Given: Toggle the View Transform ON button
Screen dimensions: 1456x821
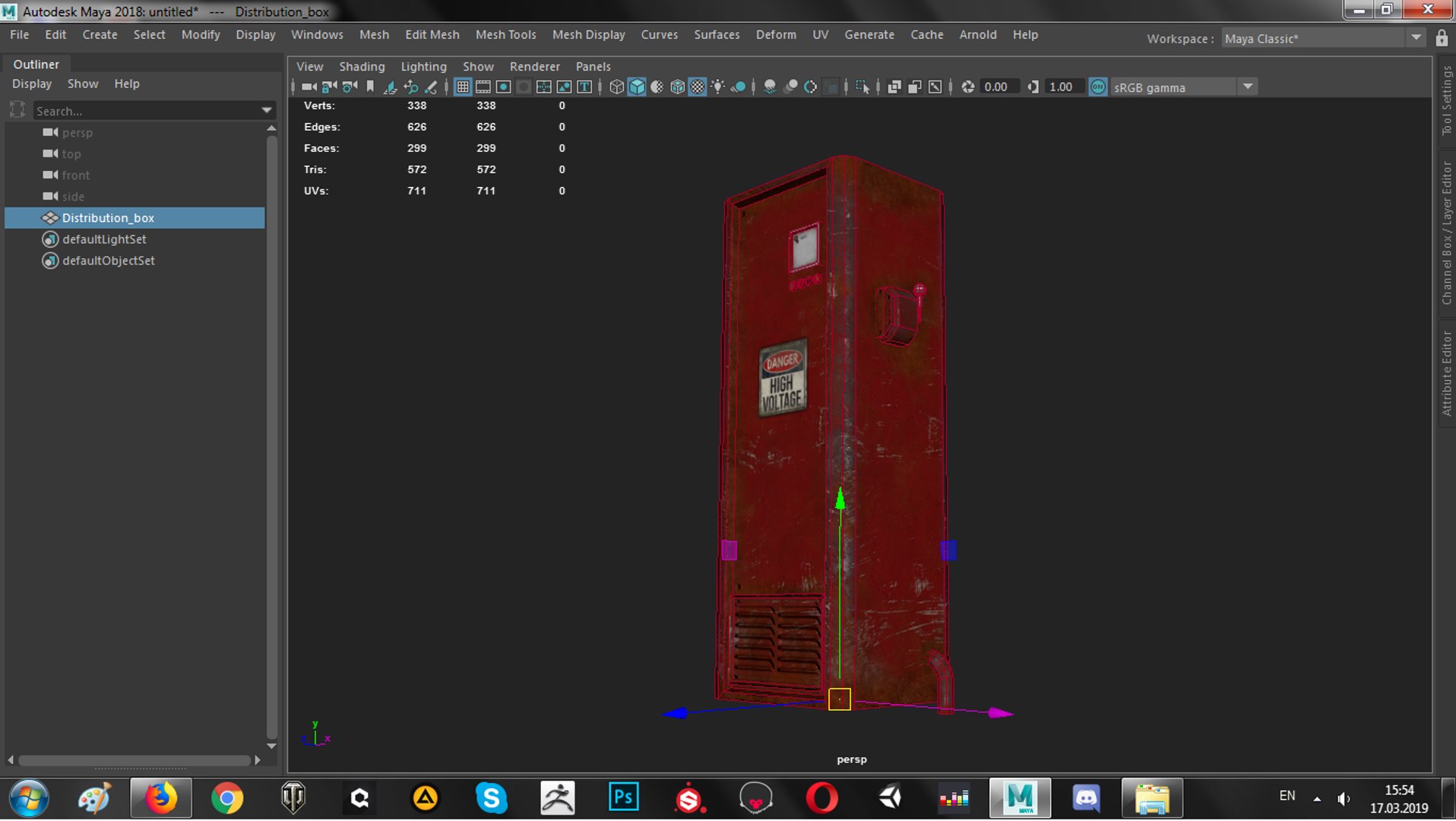Looking at the screenshot, I should point(1098,87).
